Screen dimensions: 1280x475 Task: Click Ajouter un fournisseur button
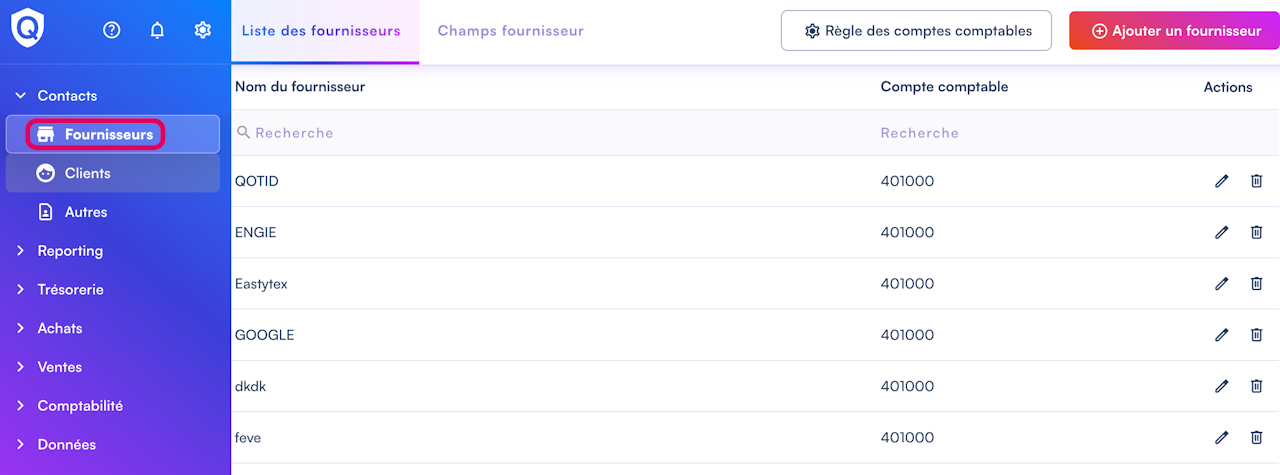(x=1175, y=31)
